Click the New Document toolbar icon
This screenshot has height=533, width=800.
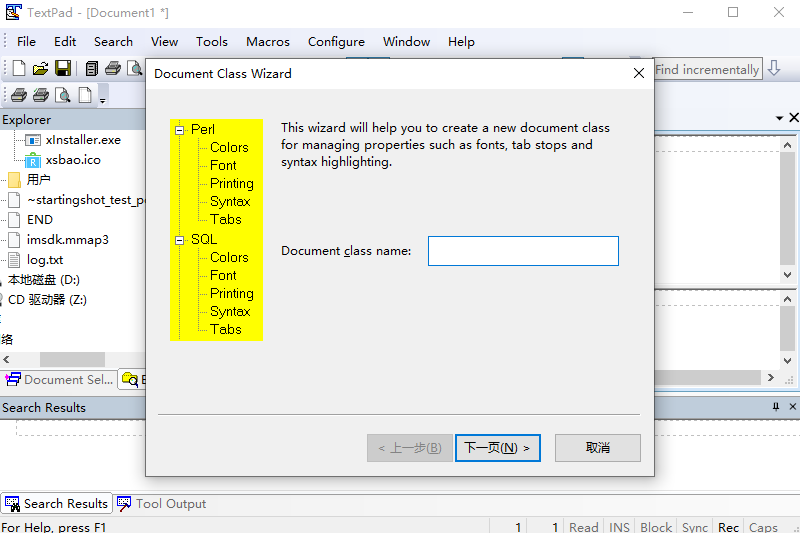click(18, 69)
